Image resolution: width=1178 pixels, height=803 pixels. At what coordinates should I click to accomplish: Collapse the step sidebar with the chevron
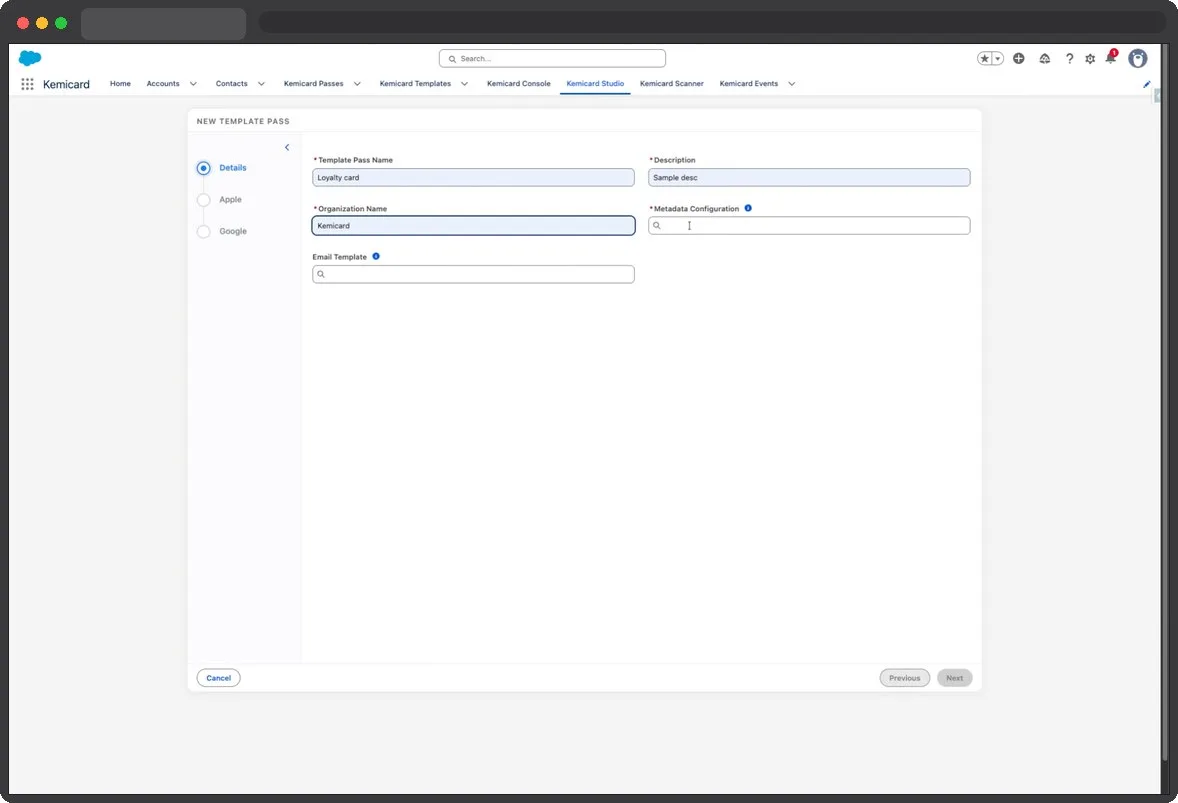(287, 147)
